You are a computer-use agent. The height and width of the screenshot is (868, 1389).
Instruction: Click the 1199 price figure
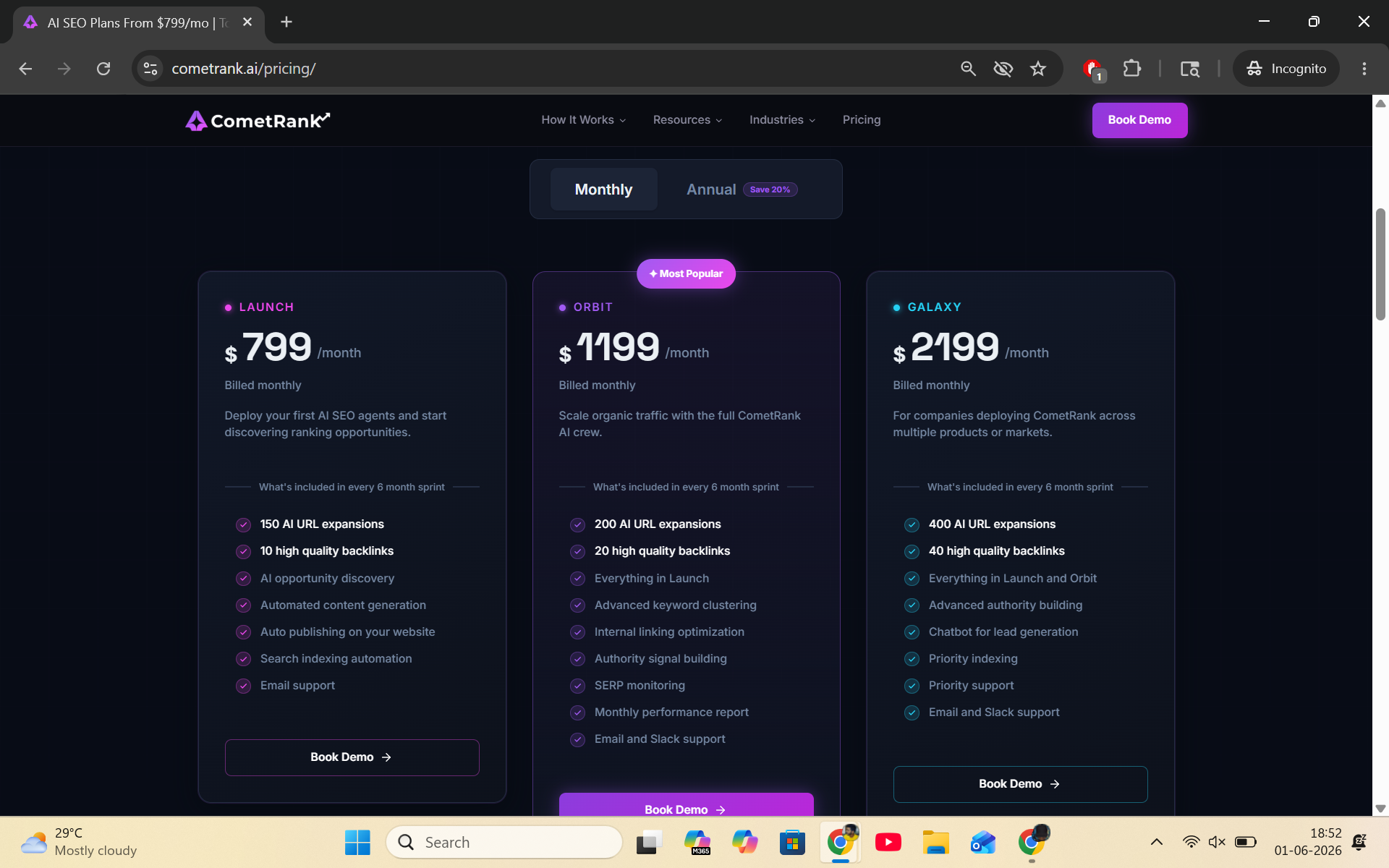(619, 347)
